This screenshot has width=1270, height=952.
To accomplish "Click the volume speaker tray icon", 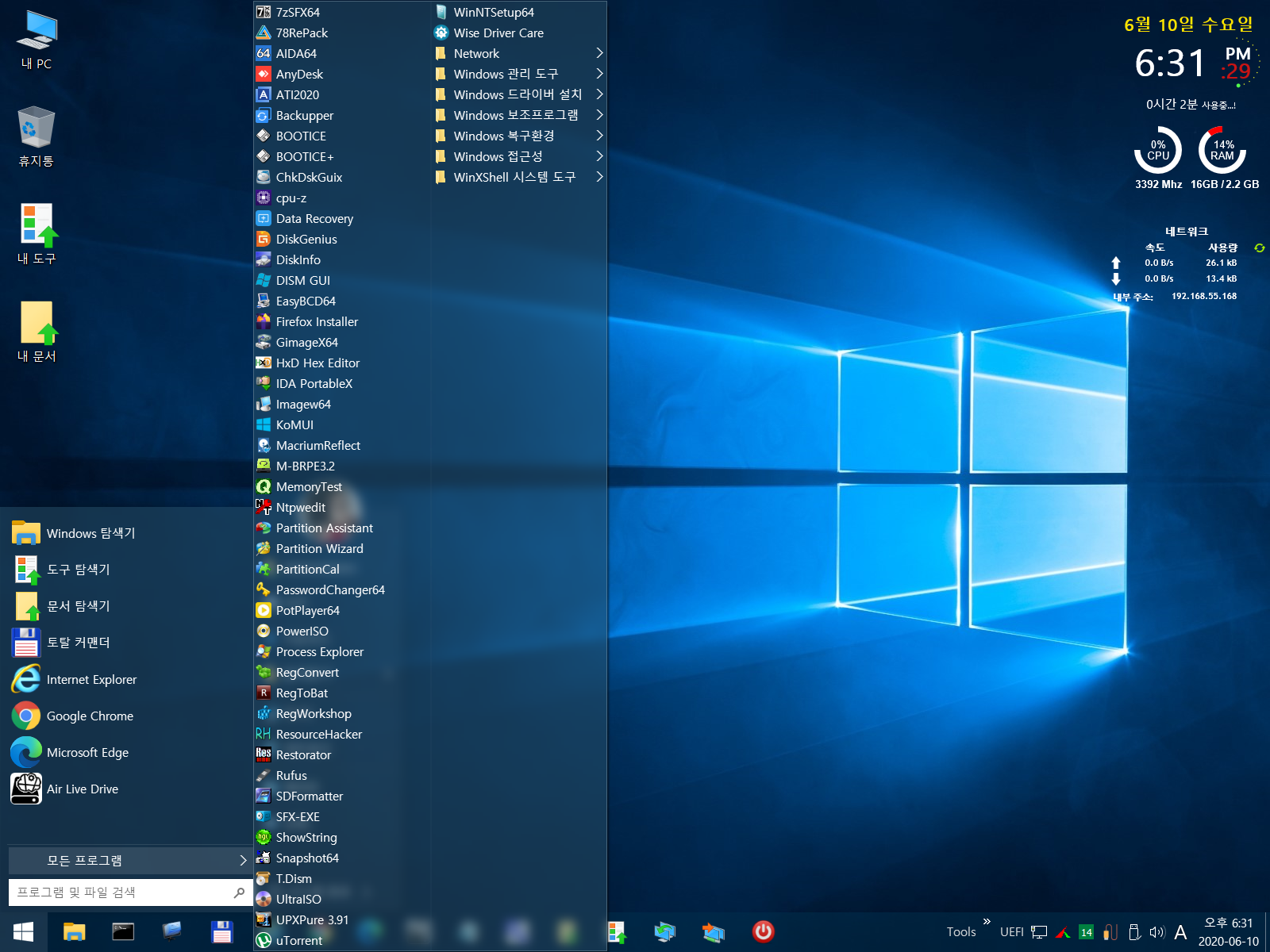I will coord(1156,932).
